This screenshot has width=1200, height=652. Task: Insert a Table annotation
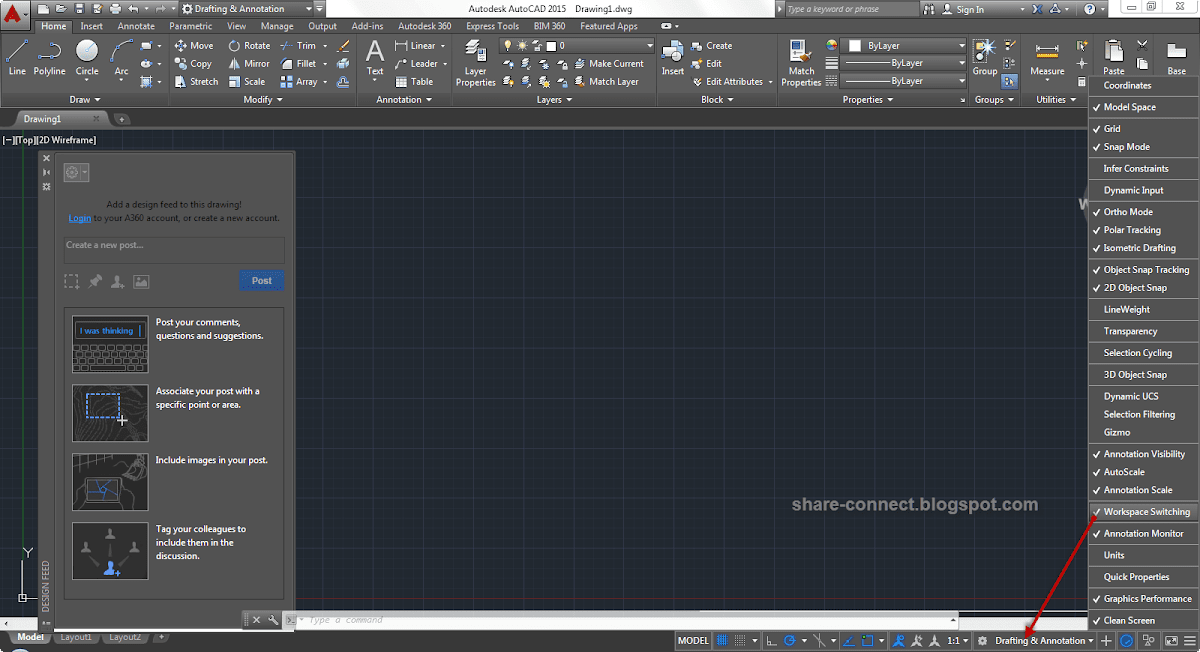[414, 82]
